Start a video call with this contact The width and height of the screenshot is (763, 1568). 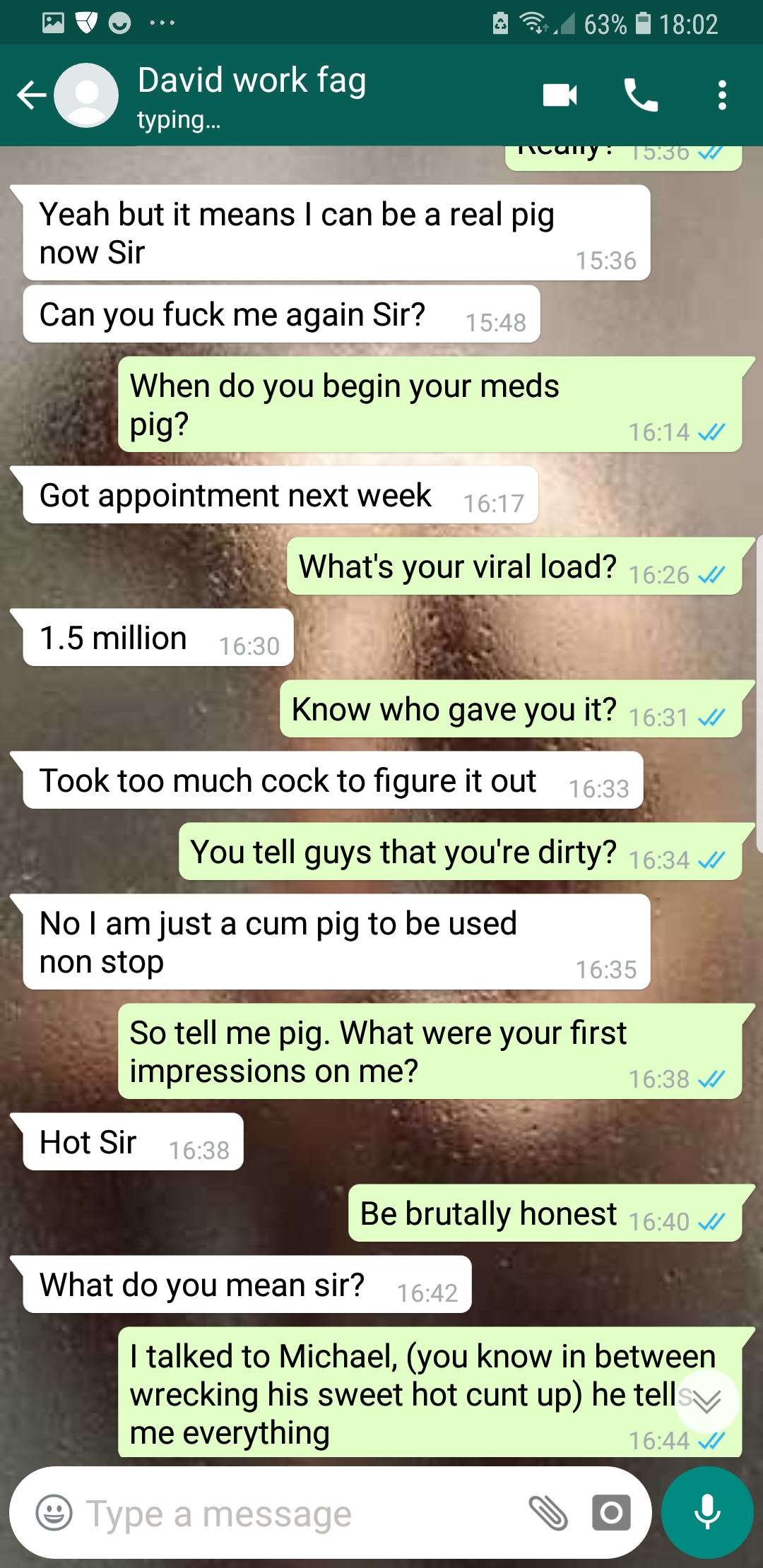[x=560, y=95]
